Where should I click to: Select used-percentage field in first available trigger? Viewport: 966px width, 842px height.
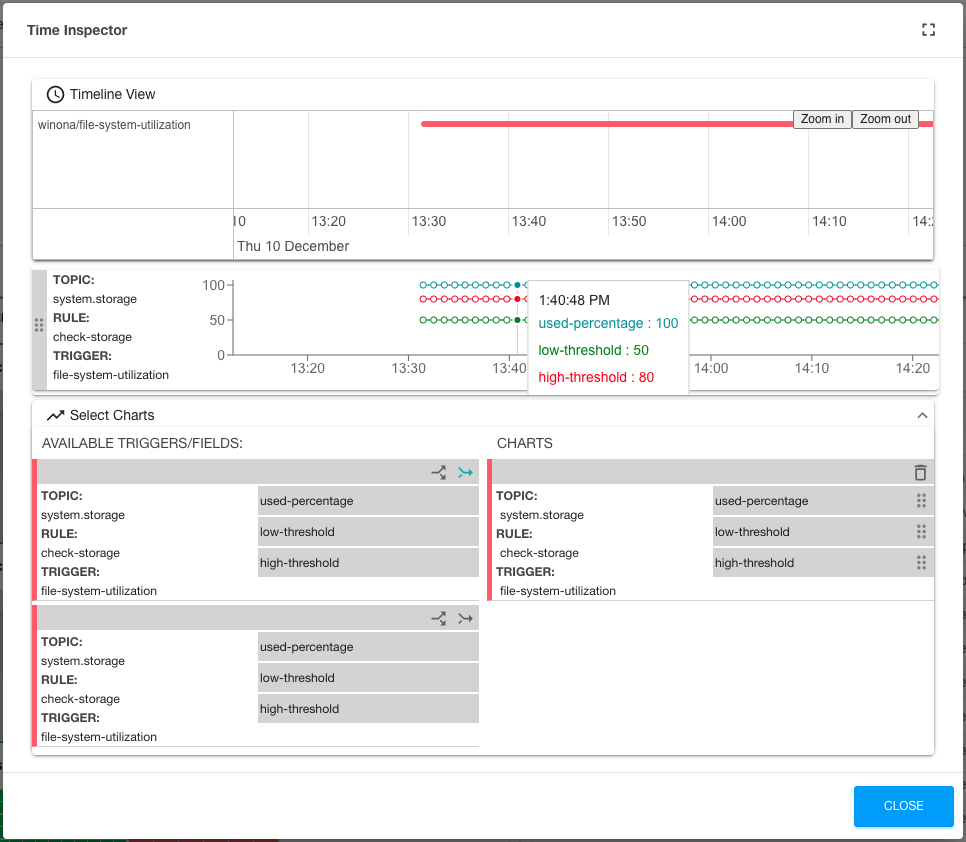pos(367,501)
